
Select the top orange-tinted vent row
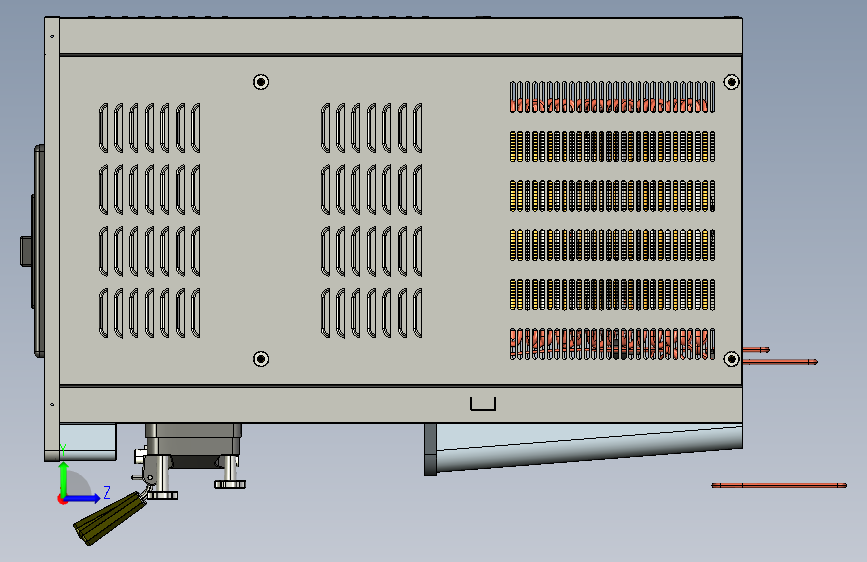click(612, 97)
